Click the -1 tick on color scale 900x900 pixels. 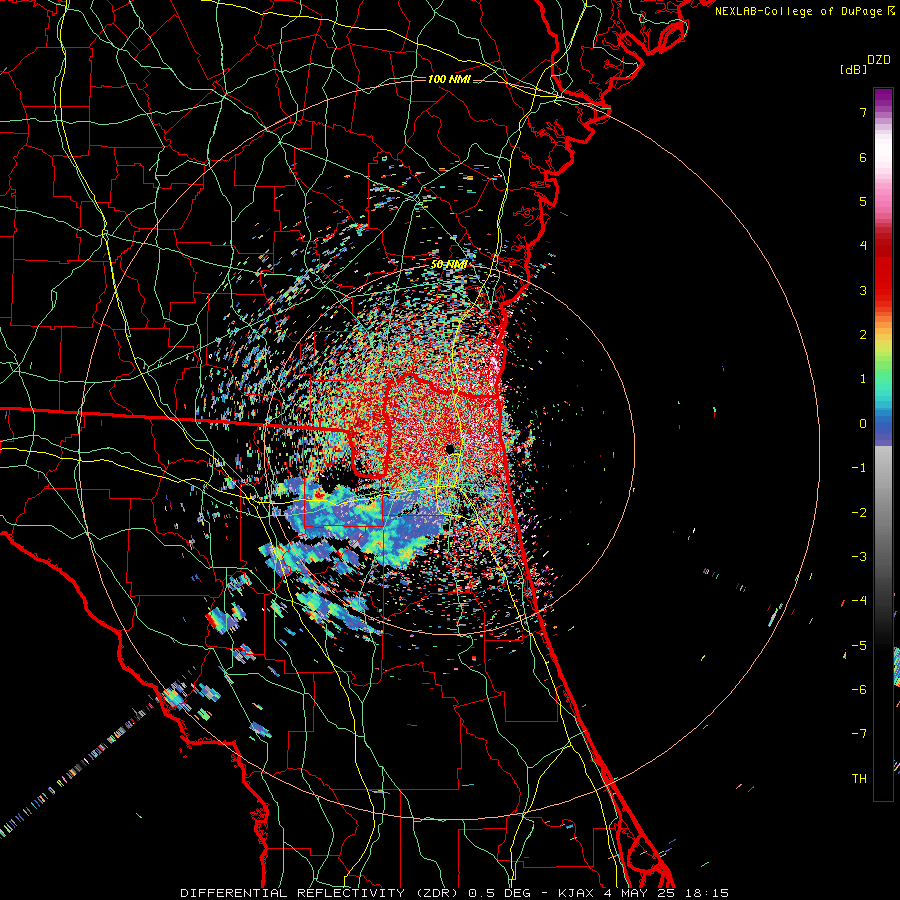pos(859,468)
